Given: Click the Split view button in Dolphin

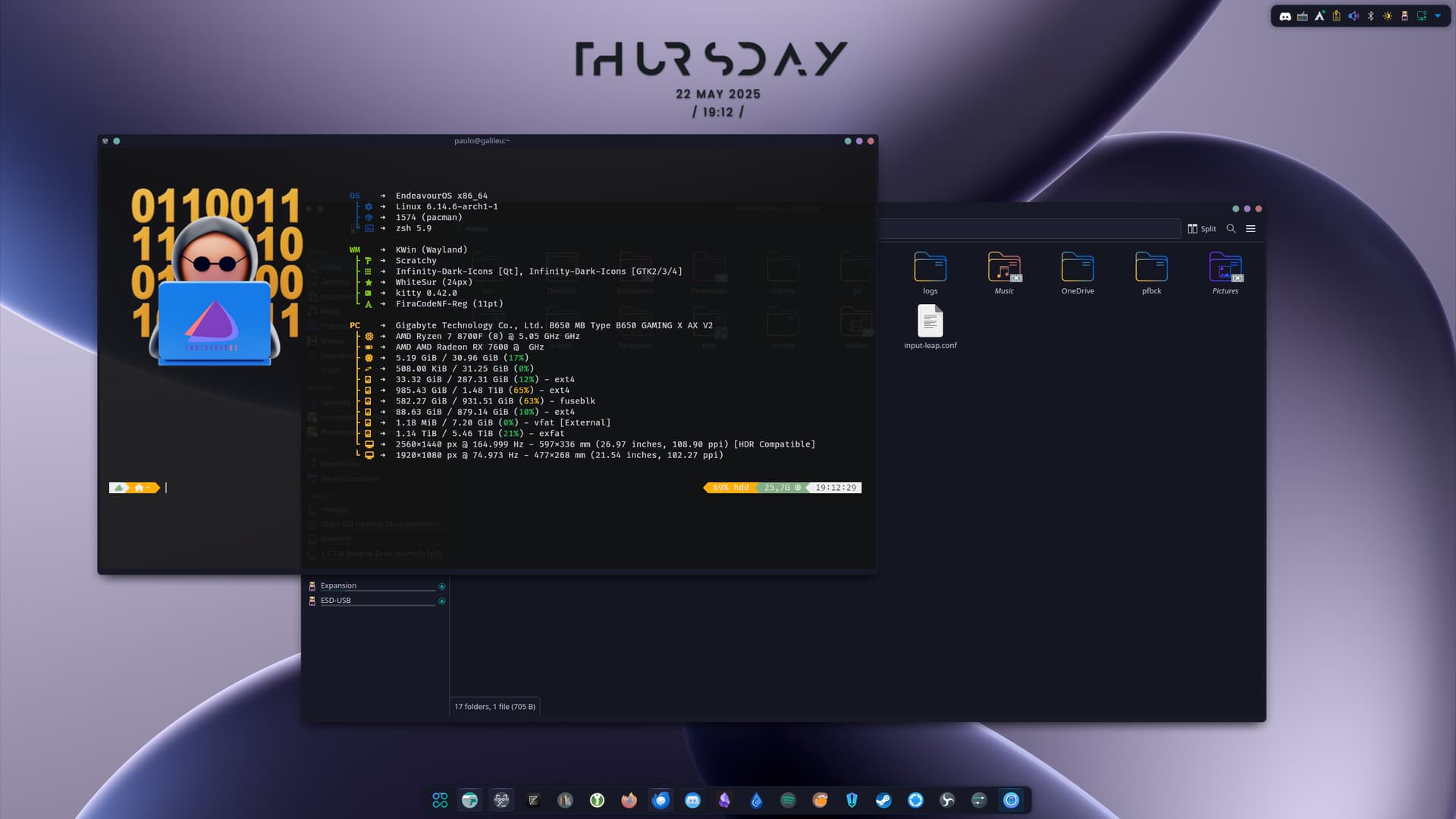Looking at the screenshot, I should [x=1202, y=229].
